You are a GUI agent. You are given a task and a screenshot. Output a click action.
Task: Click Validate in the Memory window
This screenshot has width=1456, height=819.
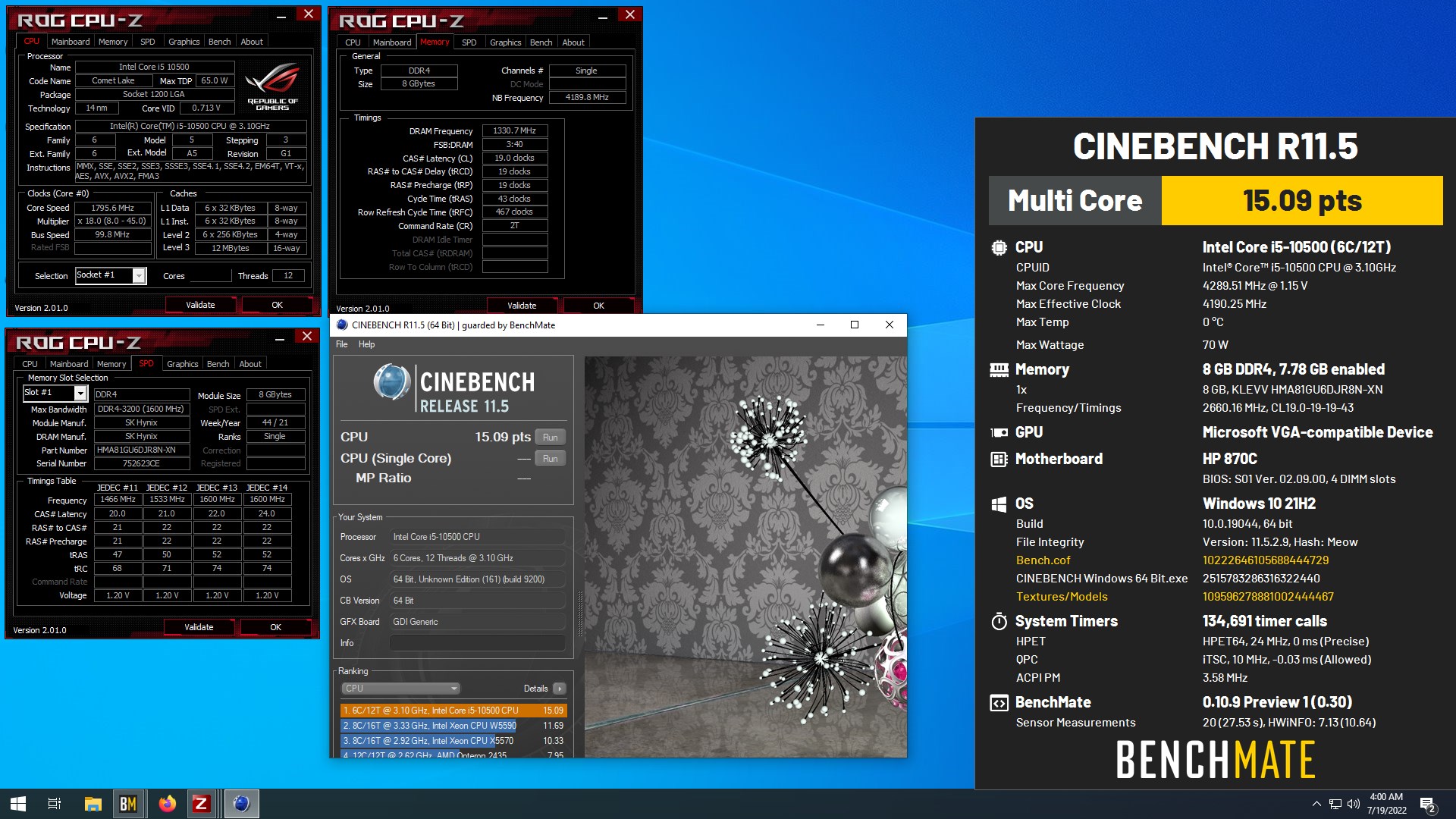tap(522, 306)
